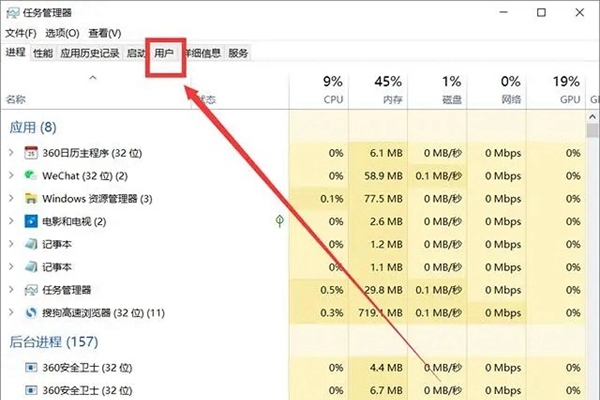The width and height of the screenshot is (600, 400).
Task: Expand the 搜狗高速浏览器 process group
Action: [11, 313]
